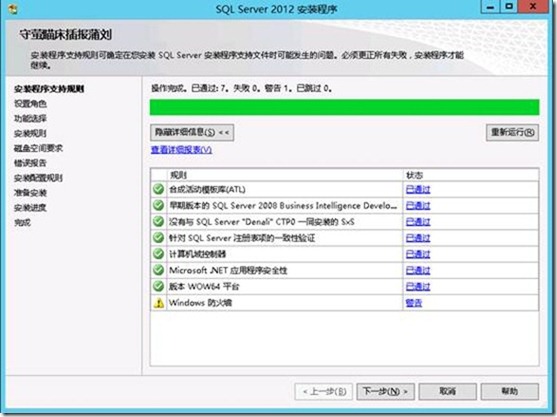Click the SQL Server setup title bar icon

point(12,9)
